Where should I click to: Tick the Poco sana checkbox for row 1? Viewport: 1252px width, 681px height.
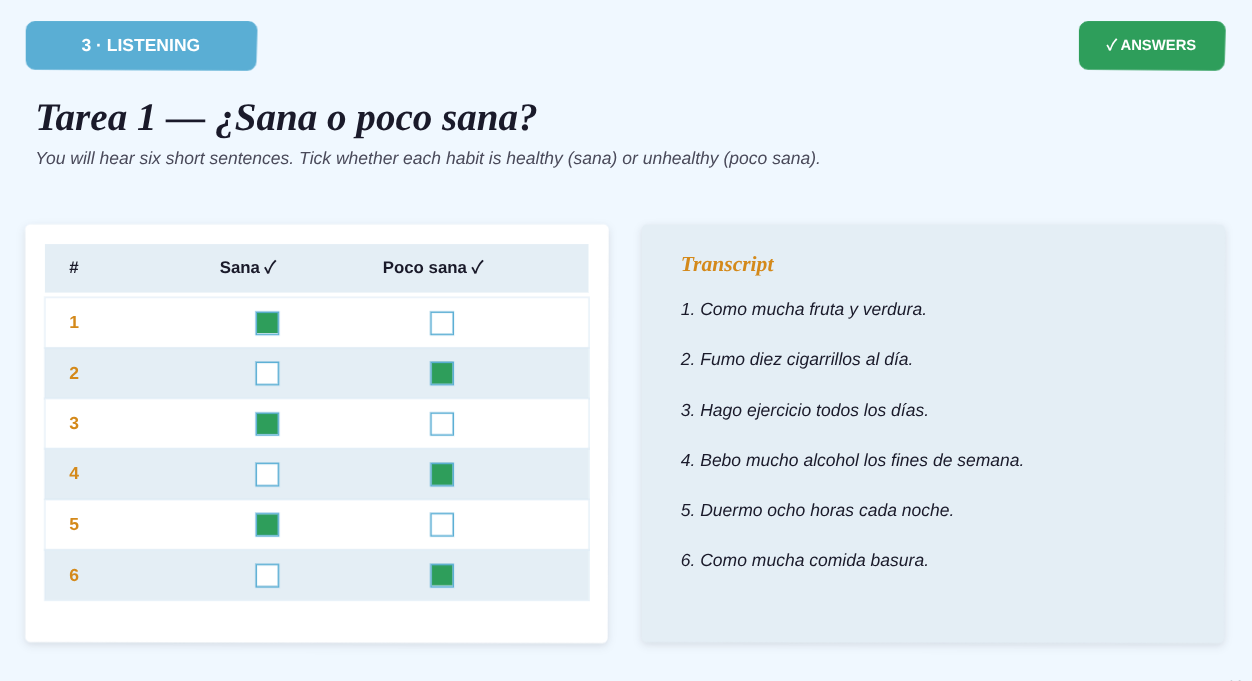tap(442, 323)
